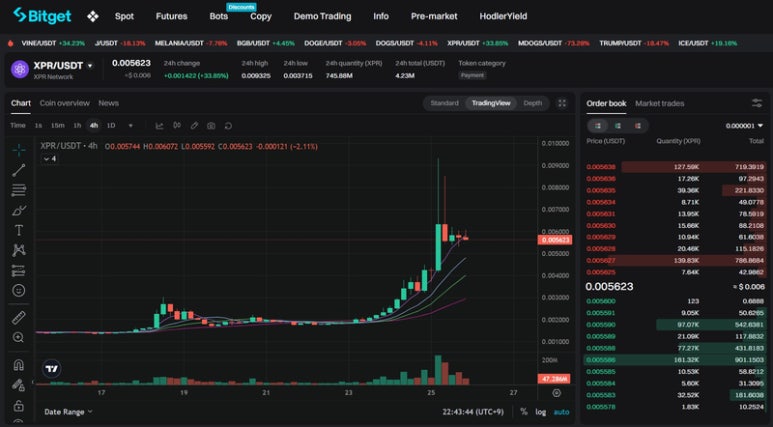This screenshot has height=427, width=773.
Task: Open the forecasting and measurement tools
Action: pyautogui.click(x=19, y=271)
